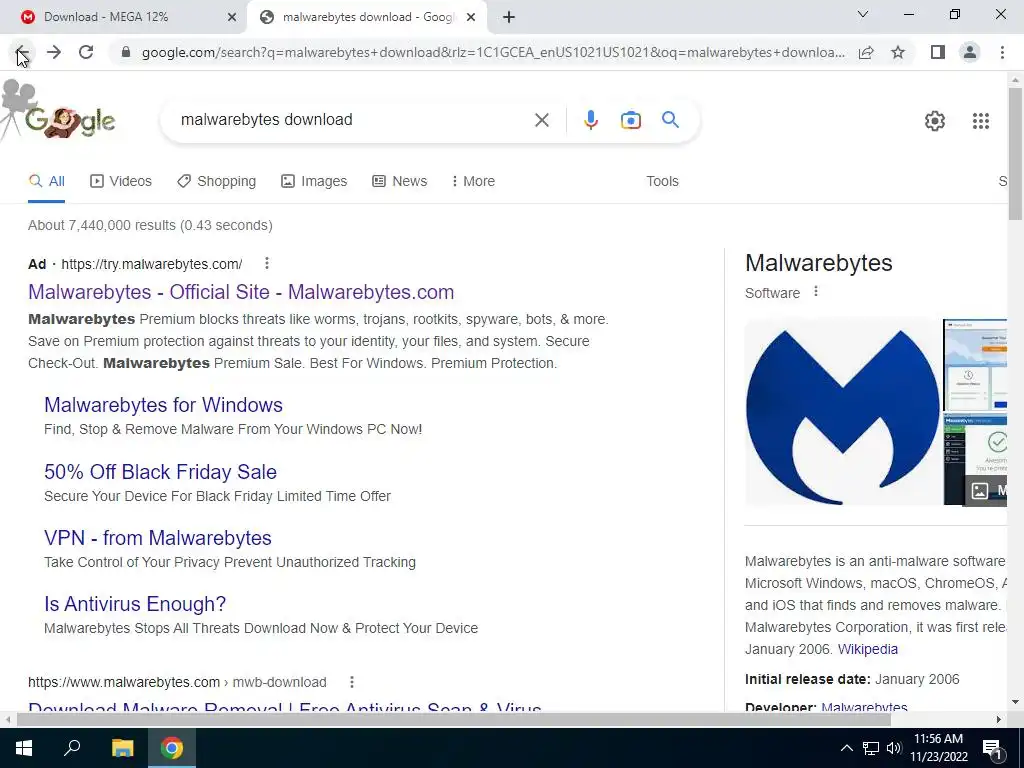Click the browser back arrow

click(21, 52)
